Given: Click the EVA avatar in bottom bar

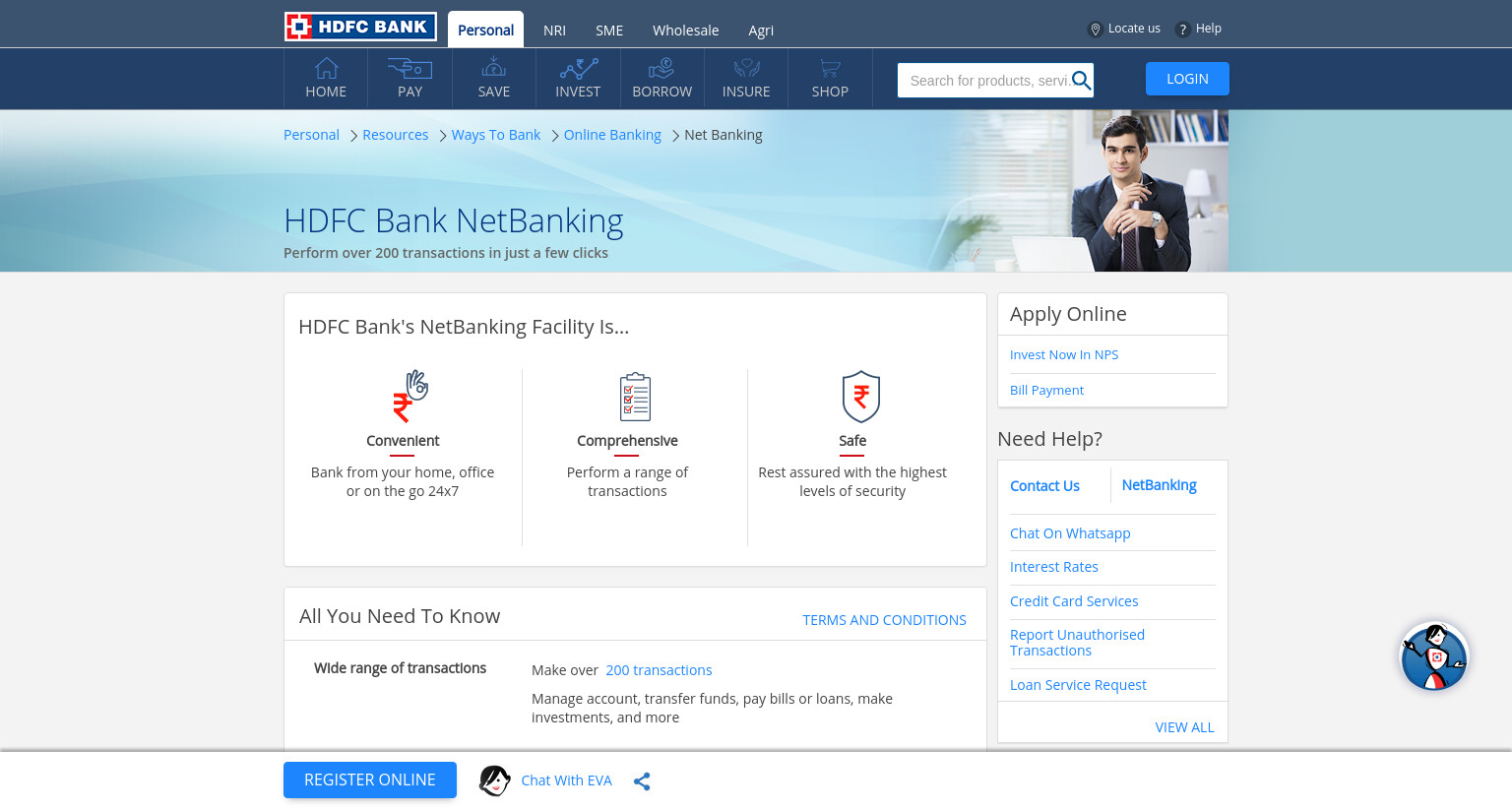Looking at the screenshot, I should [494, 780].
